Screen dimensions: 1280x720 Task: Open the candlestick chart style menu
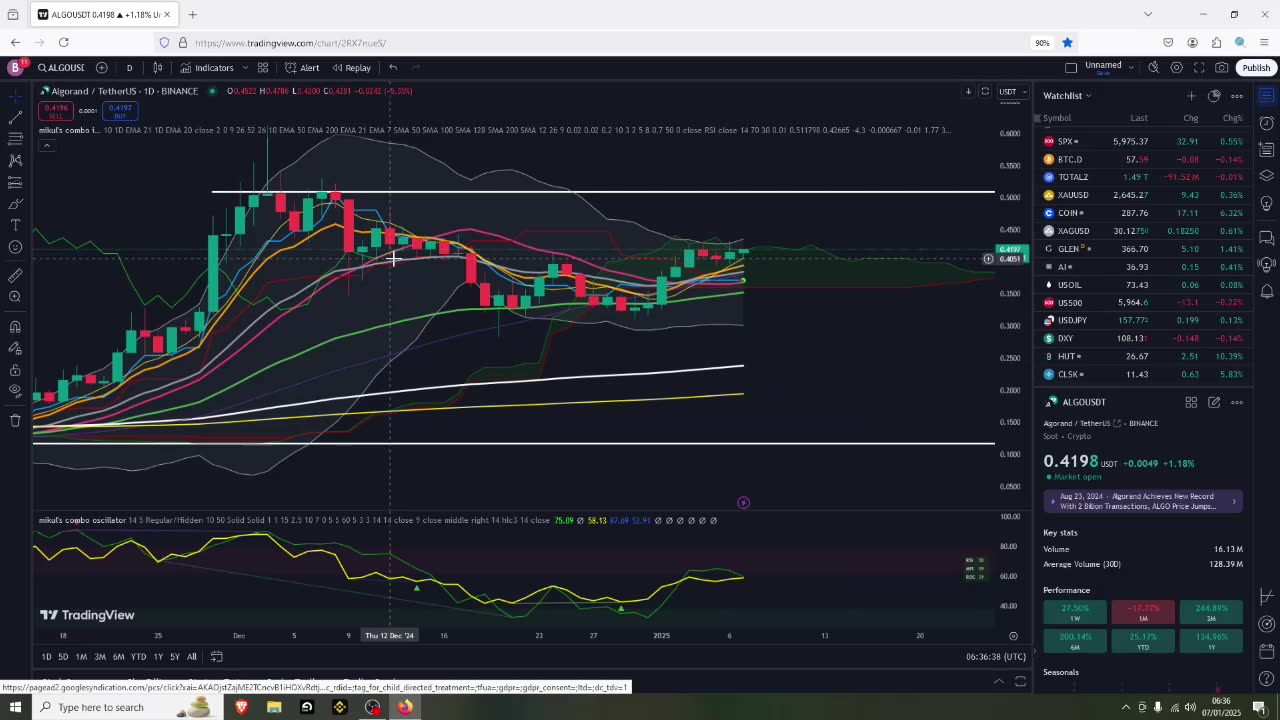[158, 68]
